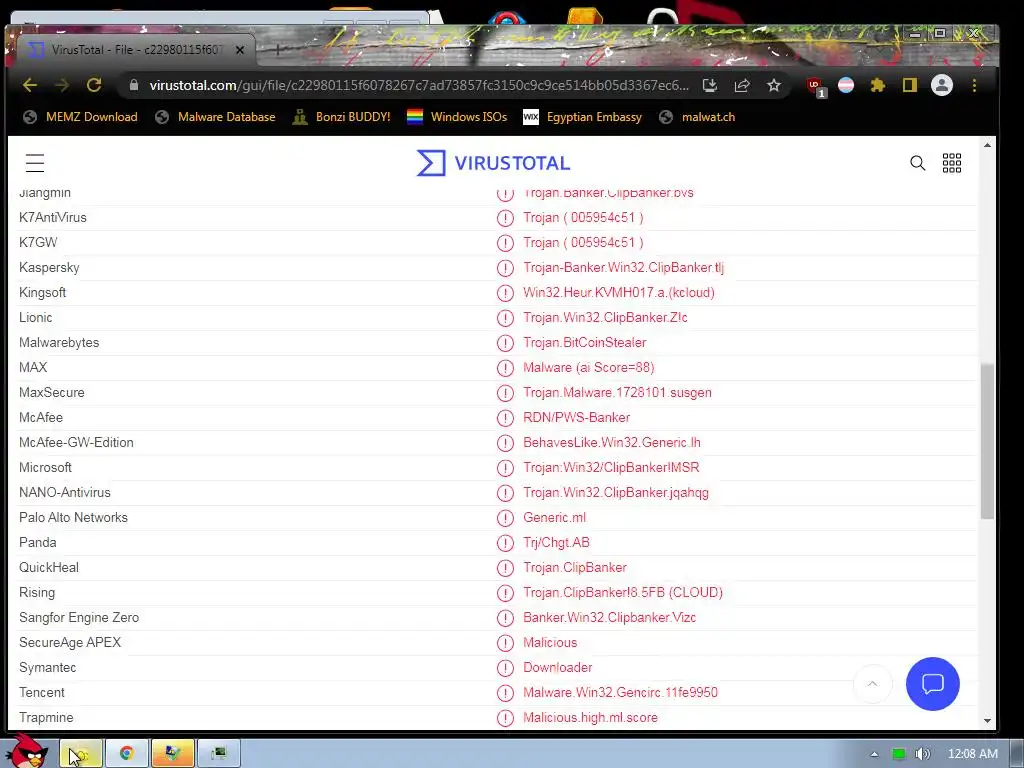Click the Panda detection warning icon

click(505, 543)
